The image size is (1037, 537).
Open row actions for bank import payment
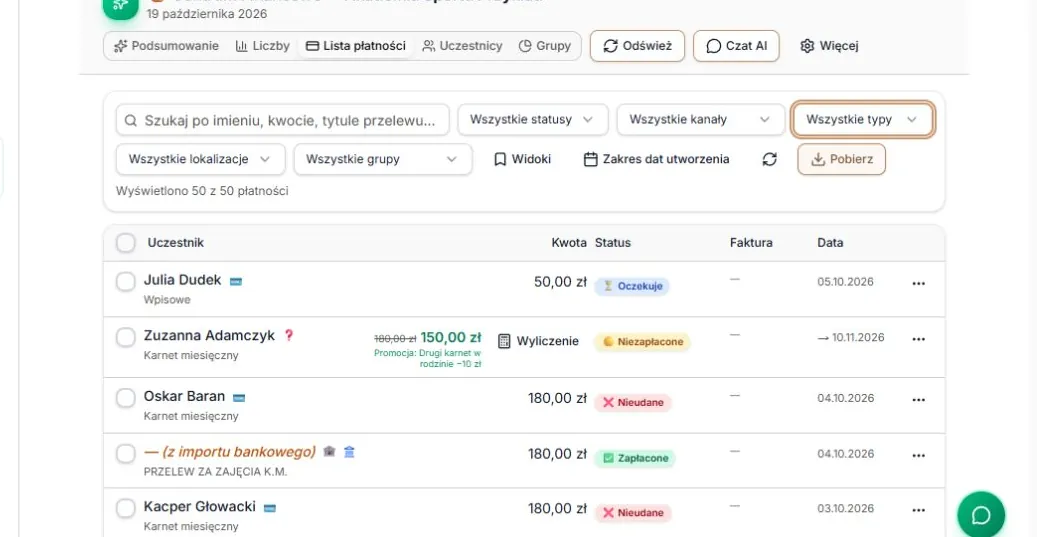(x=919, y=455)
